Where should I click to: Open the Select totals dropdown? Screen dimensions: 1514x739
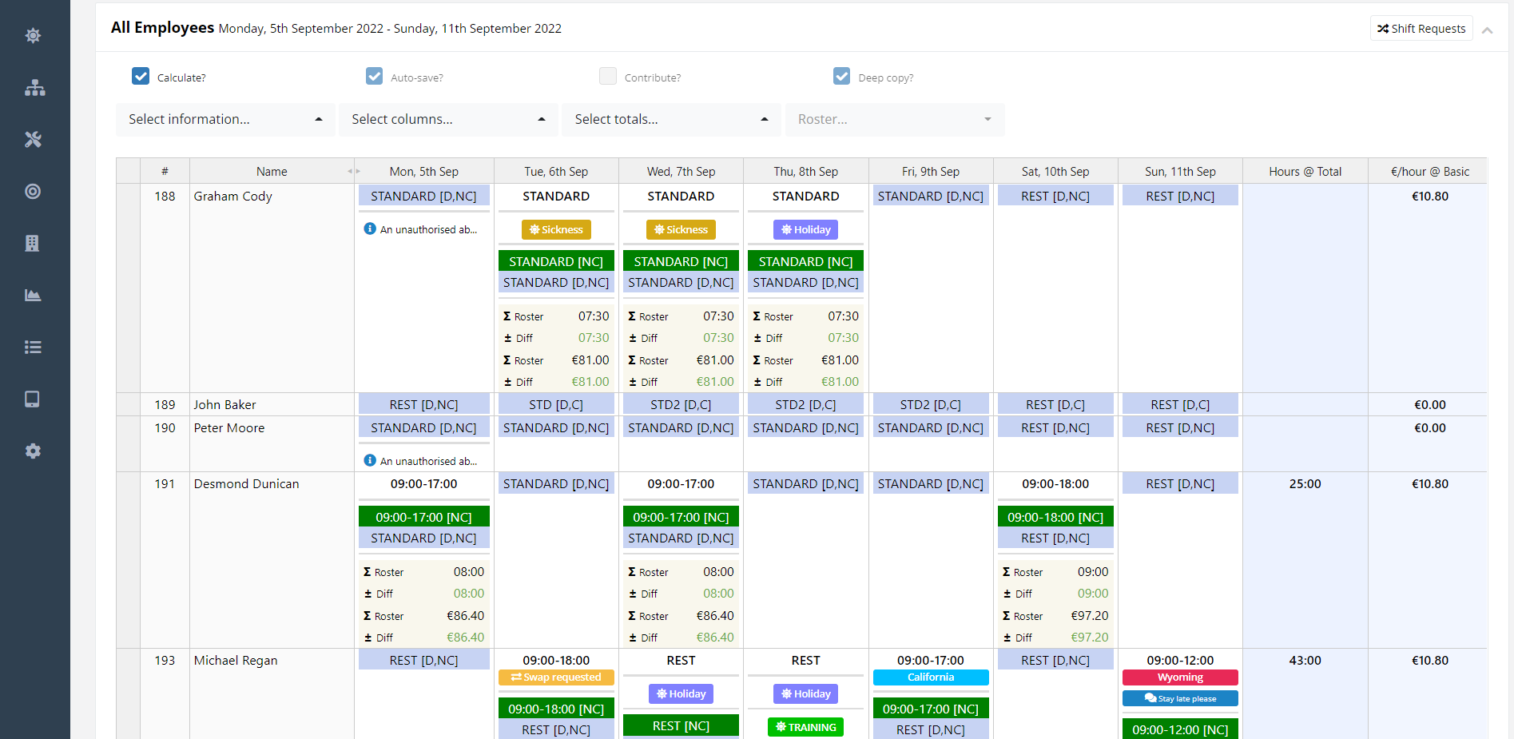pos(671,119)
